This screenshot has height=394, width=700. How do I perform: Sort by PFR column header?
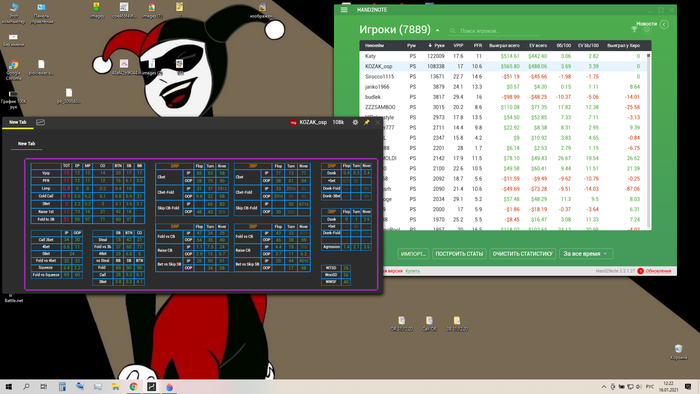point(478,46)
